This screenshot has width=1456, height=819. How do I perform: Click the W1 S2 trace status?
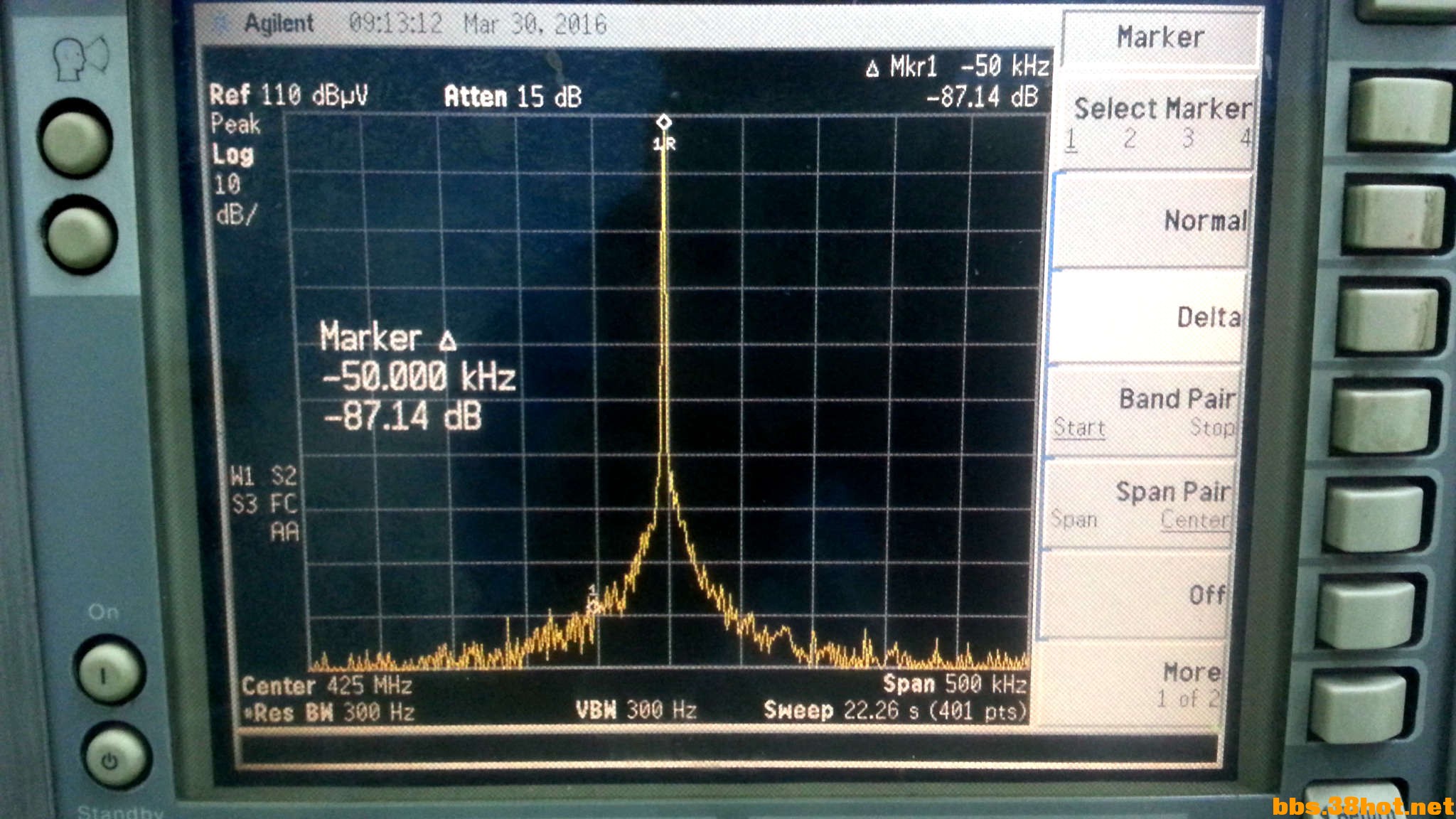point(264,475)
